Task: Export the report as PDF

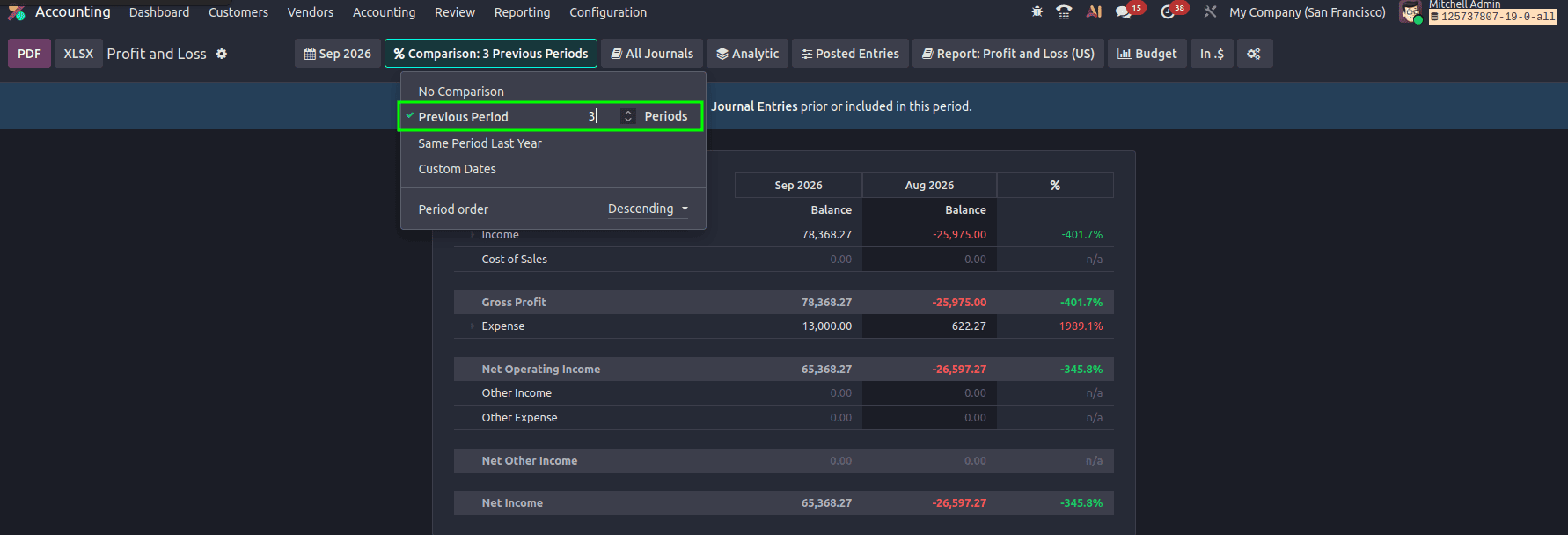Action: click(29, 54)
